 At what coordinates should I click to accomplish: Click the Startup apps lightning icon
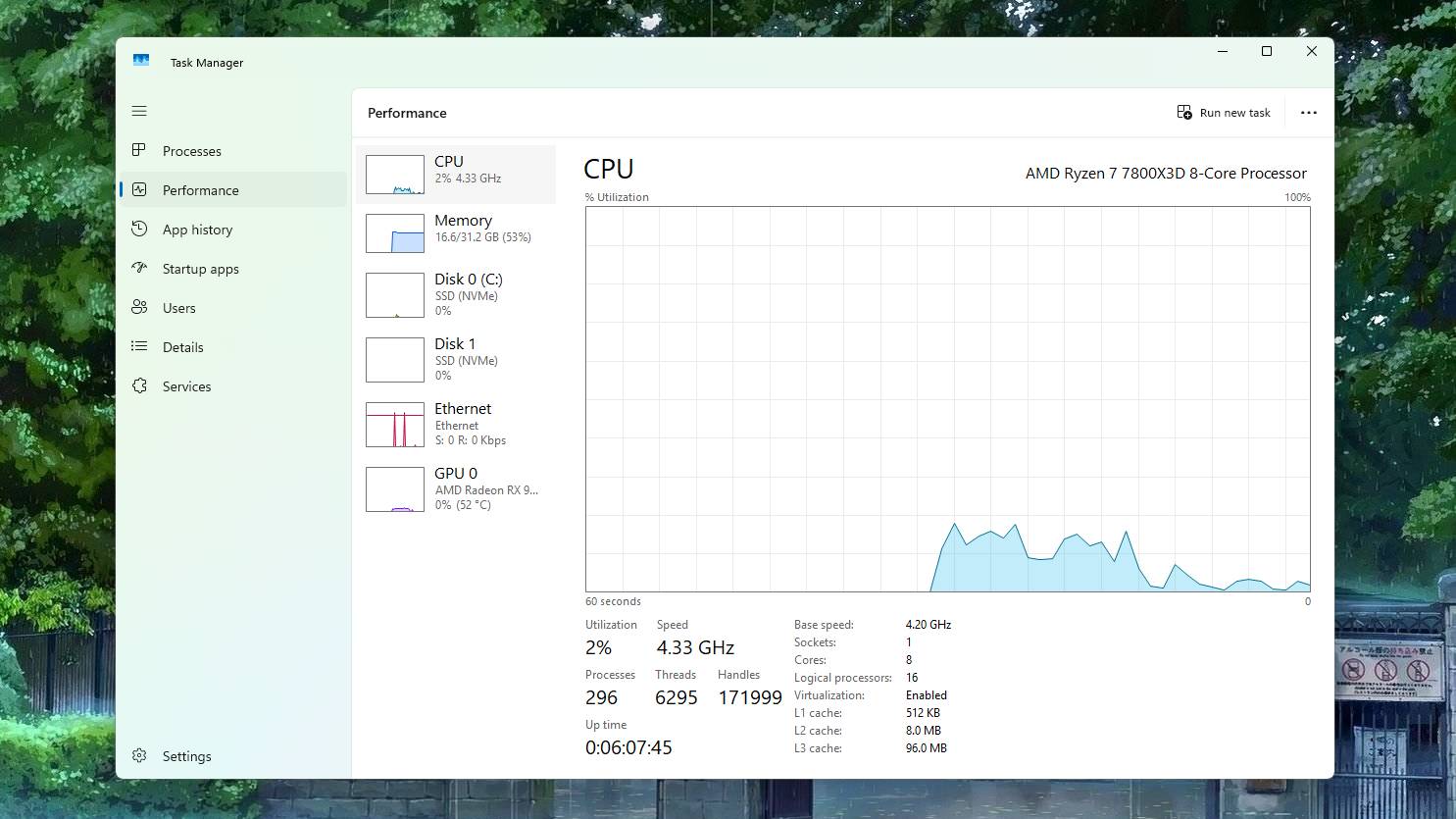click(x=140, y=268)
